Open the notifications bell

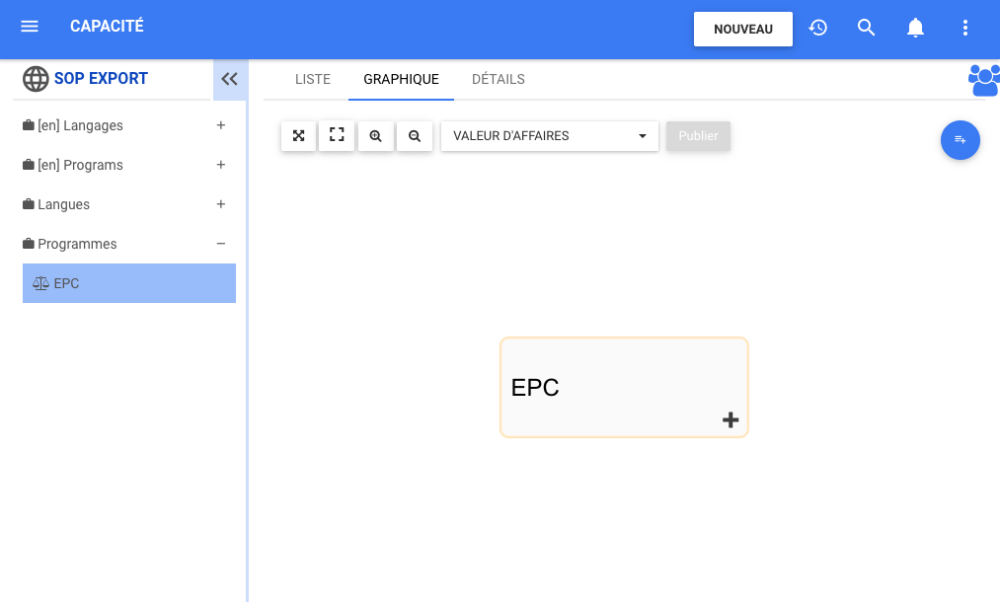click(915, 28)
